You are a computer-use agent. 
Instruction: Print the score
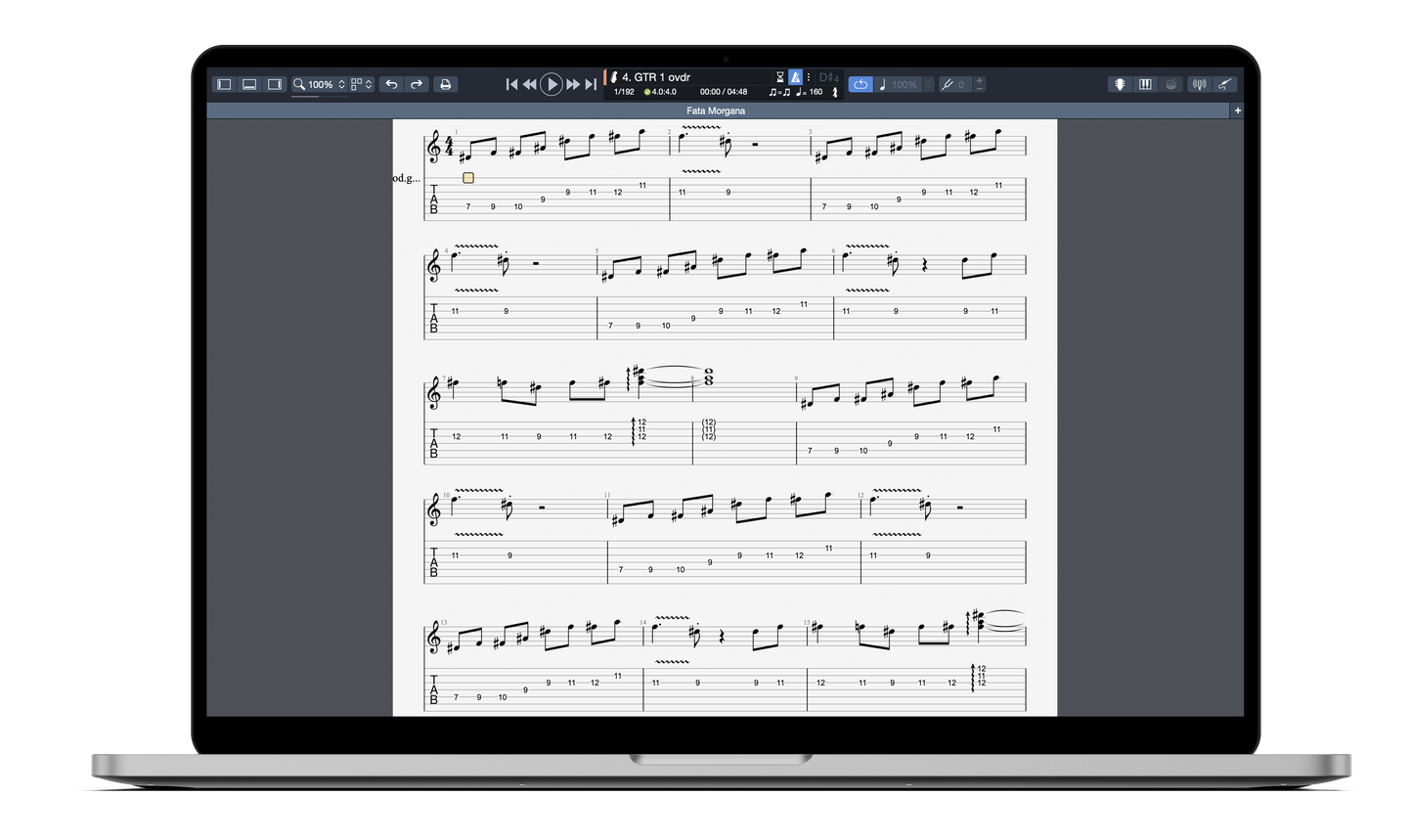(445, 85)
